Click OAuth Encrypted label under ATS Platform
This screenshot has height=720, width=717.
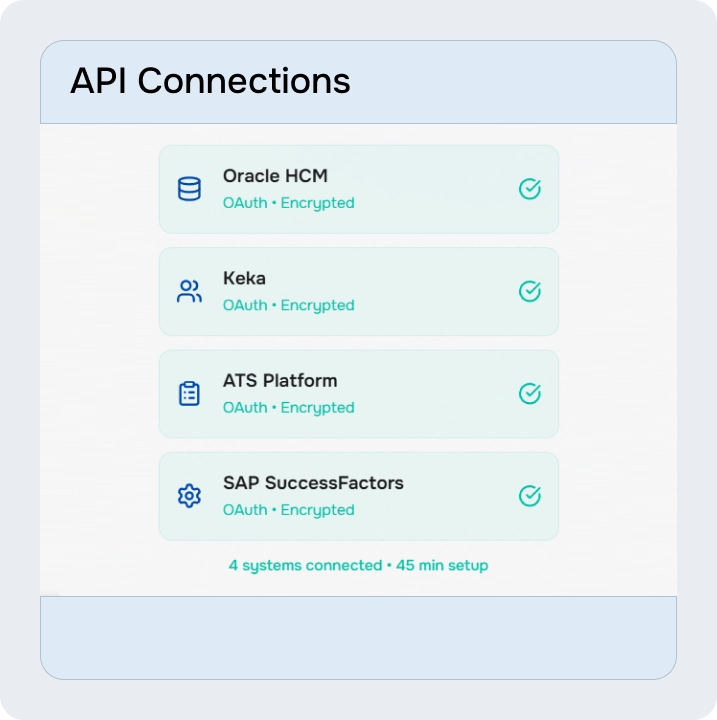click(x=288, y=408)
